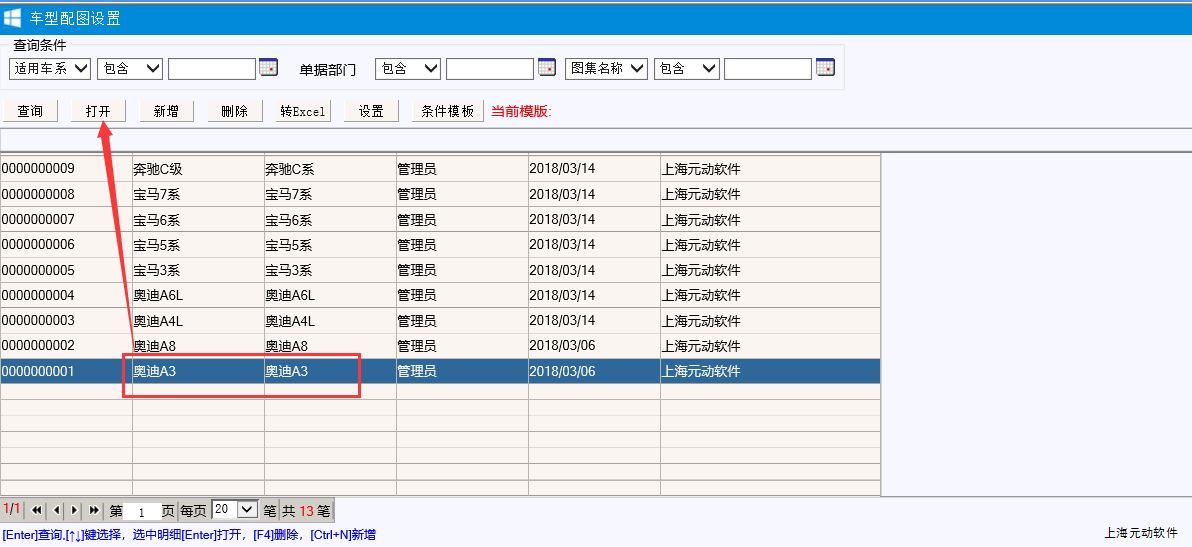Go to the previous page arrow
The image size is (1192, 547).
click(56, 510)
